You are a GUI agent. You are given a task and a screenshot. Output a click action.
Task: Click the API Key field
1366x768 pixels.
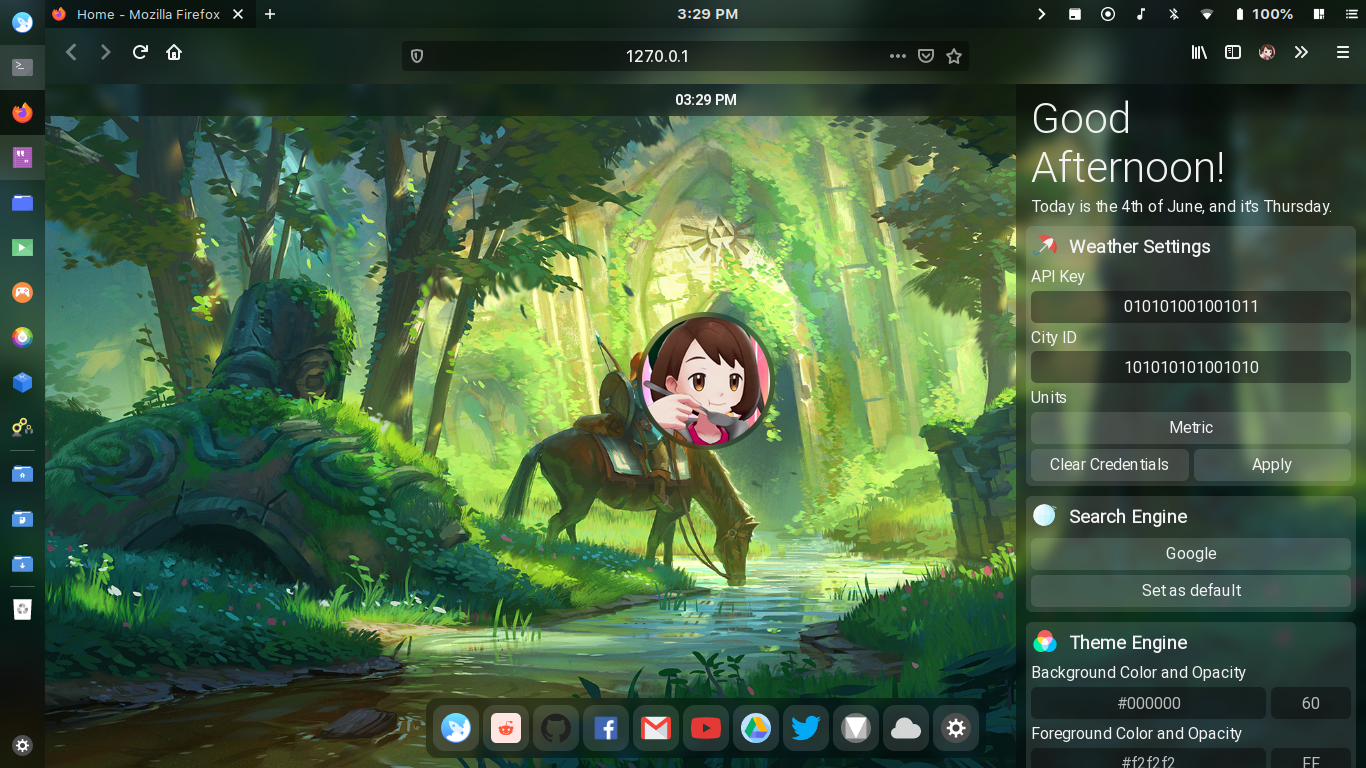click(1191, 307)
